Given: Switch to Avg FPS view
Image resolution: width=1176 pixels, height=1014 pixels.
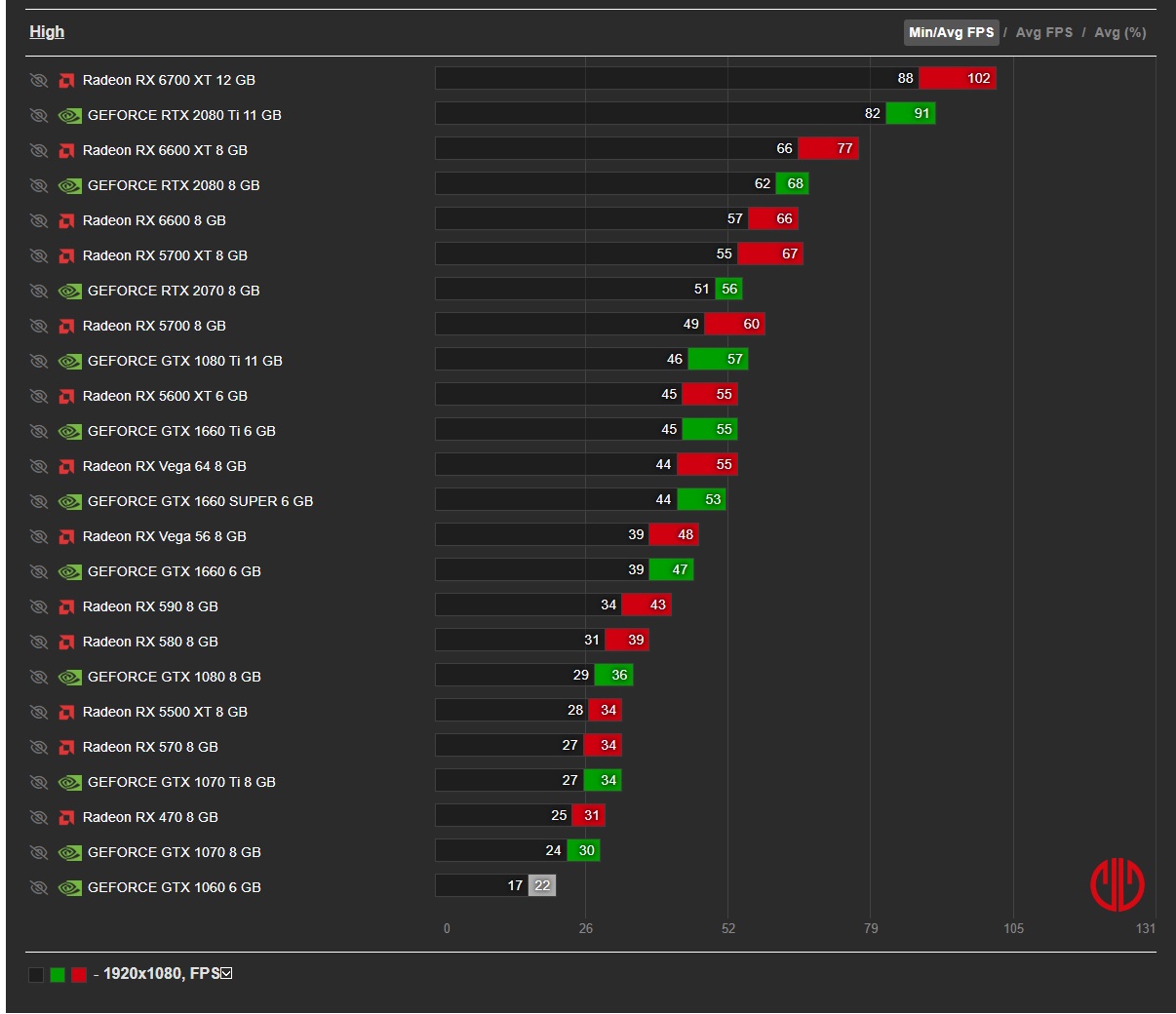Looking at the screenshot, I should tap(1043, 32).
